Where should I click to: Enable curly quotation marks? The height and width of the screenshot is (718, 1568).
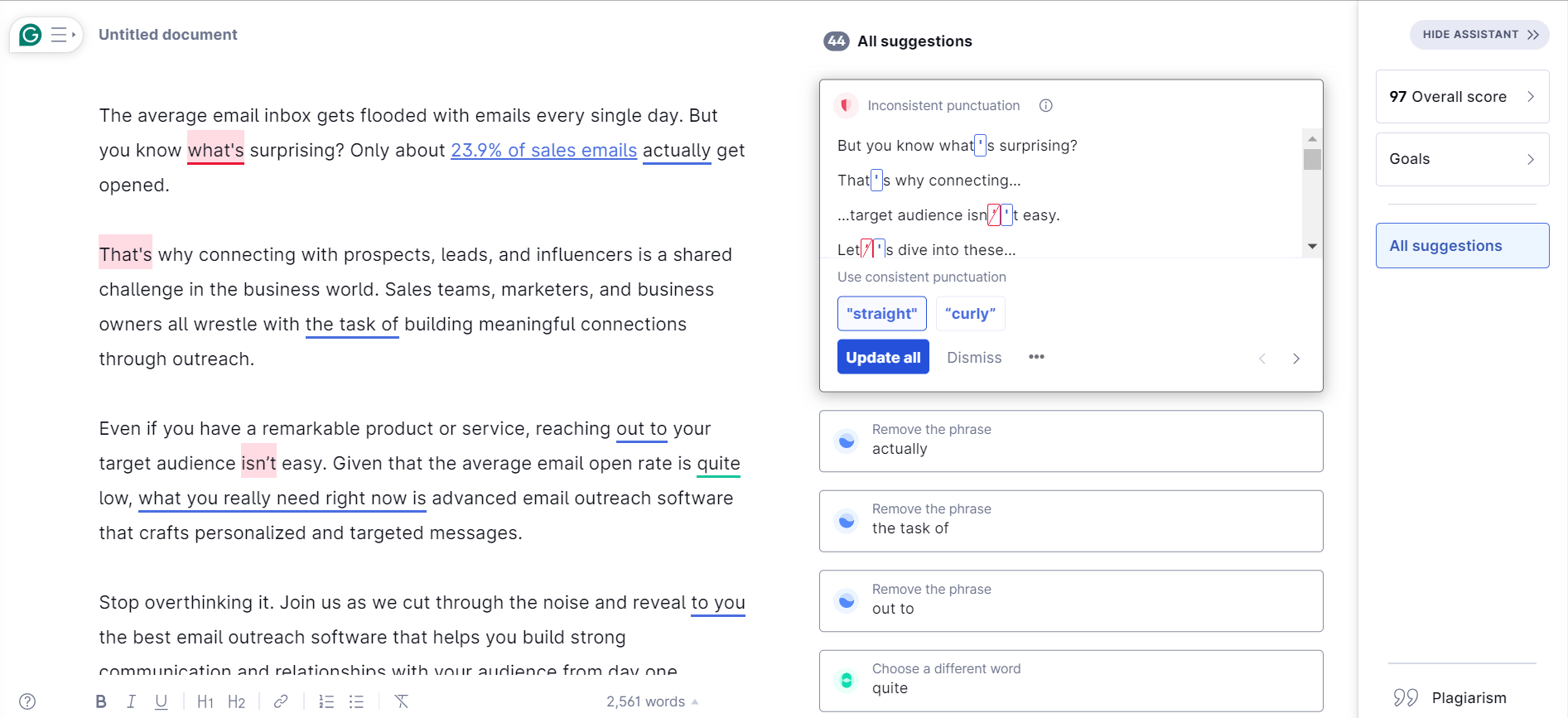(x=970, y=313)
